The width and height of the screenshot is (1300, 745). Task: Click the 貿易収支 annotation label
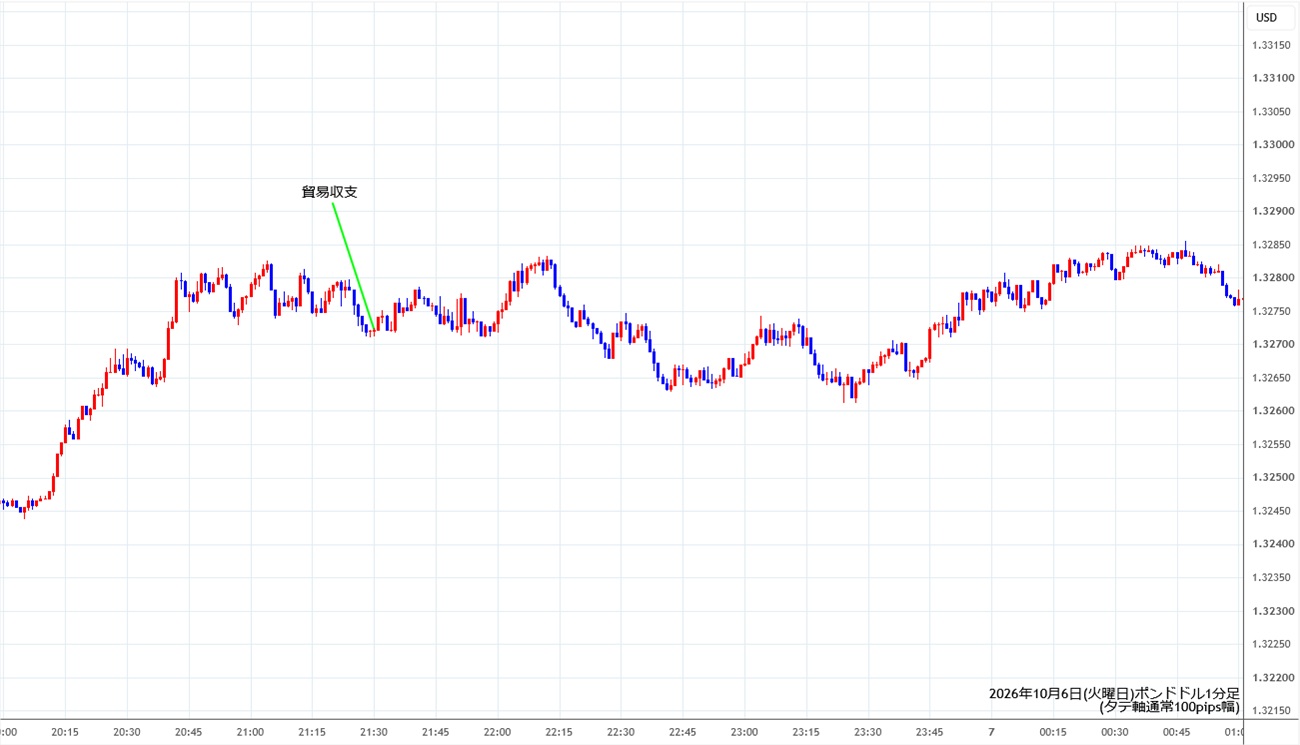point(329,192)
